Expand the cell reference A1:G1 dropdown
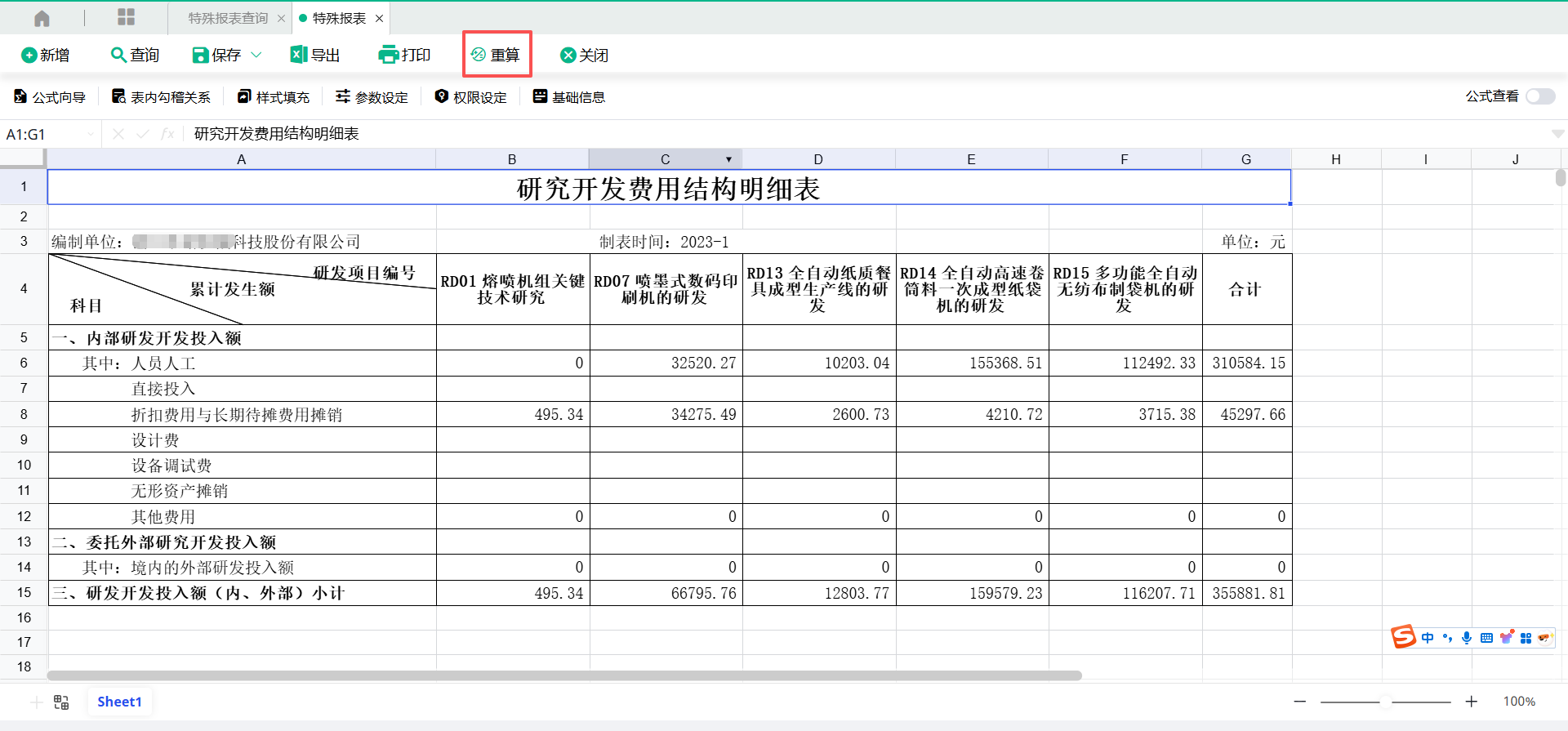The image size is (1568, 731). [90, 134]
